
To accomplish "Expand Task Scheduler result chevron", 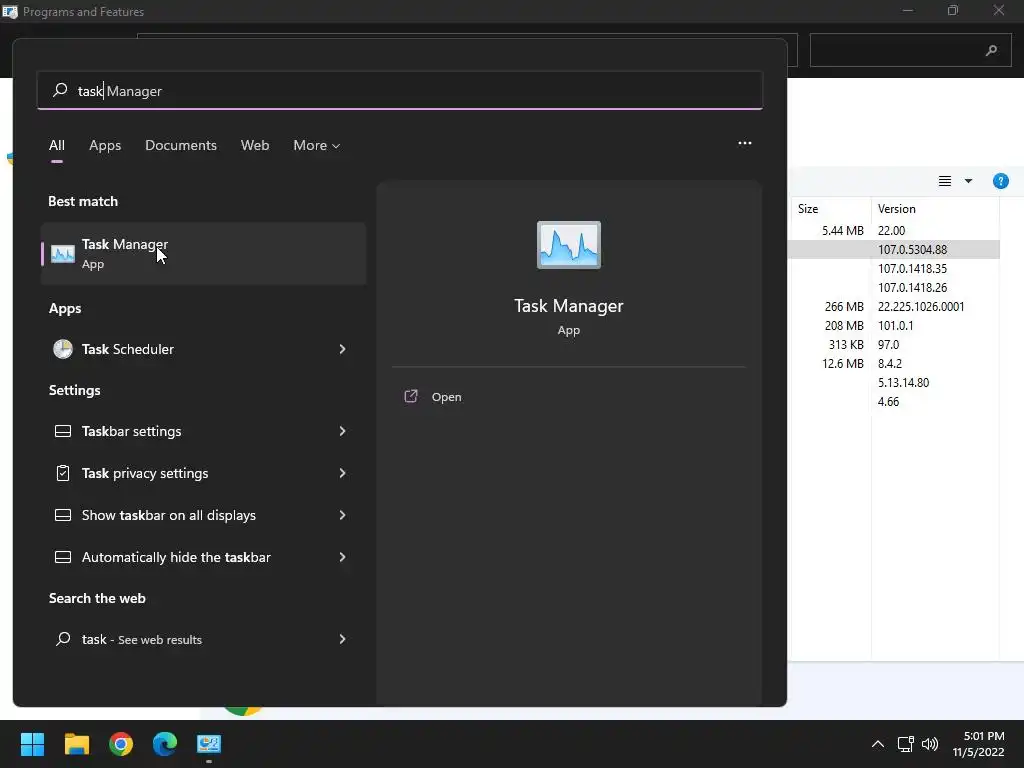I will [342, 349].
